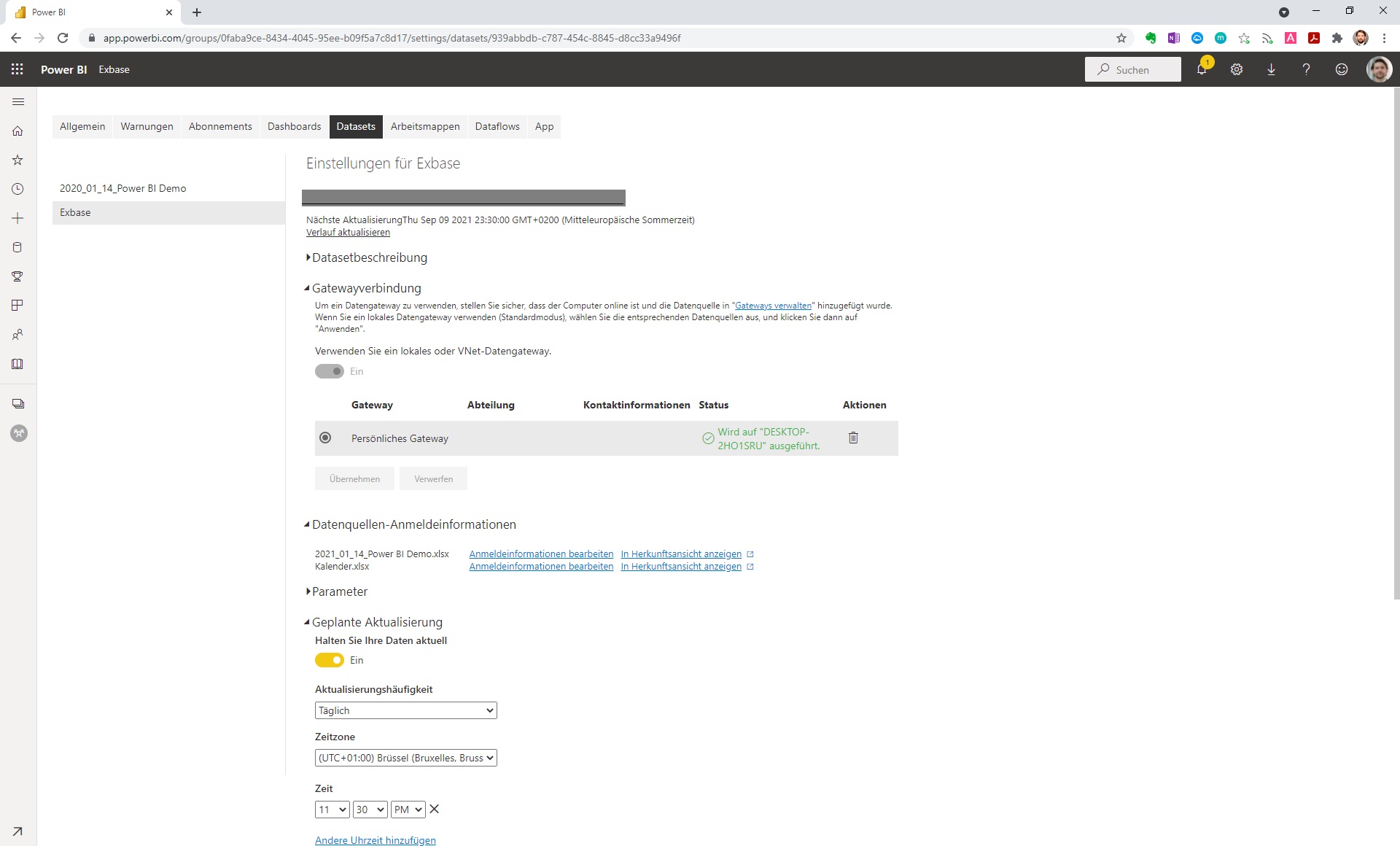Delete the Persönliches Gateway via trash icon
The width and height of the screenshot is (1400, 846).
click(853, 438)
